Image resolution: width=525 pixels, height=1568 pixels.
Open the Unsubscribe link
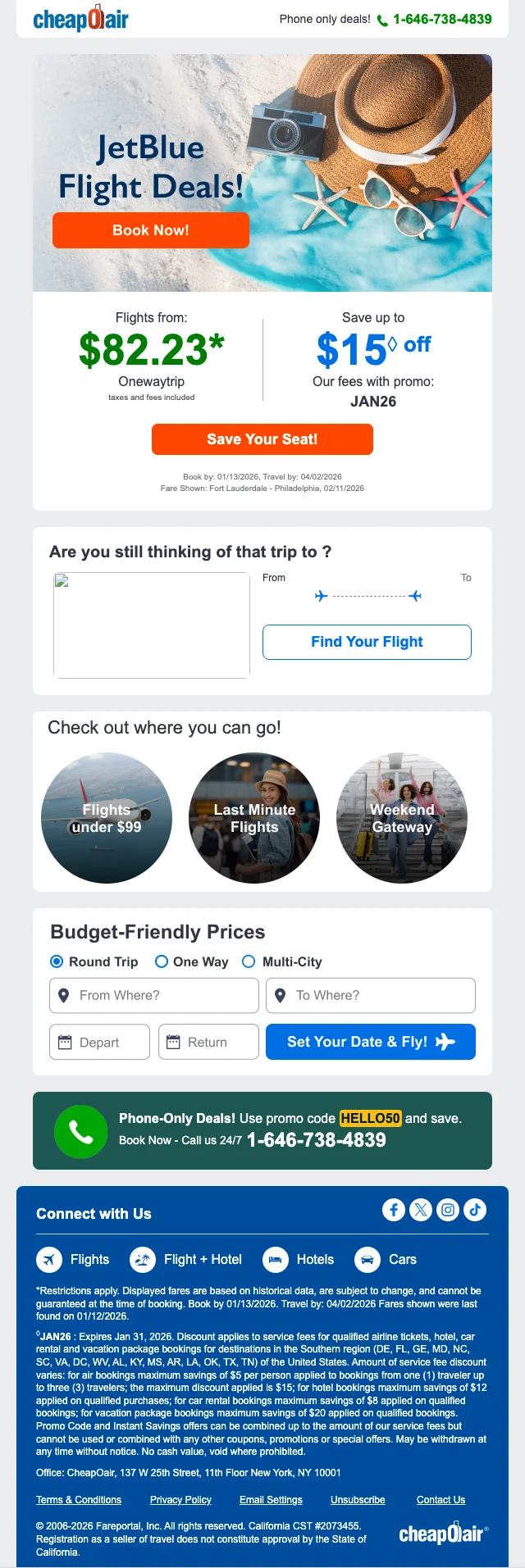click(x=358, y=1499)
